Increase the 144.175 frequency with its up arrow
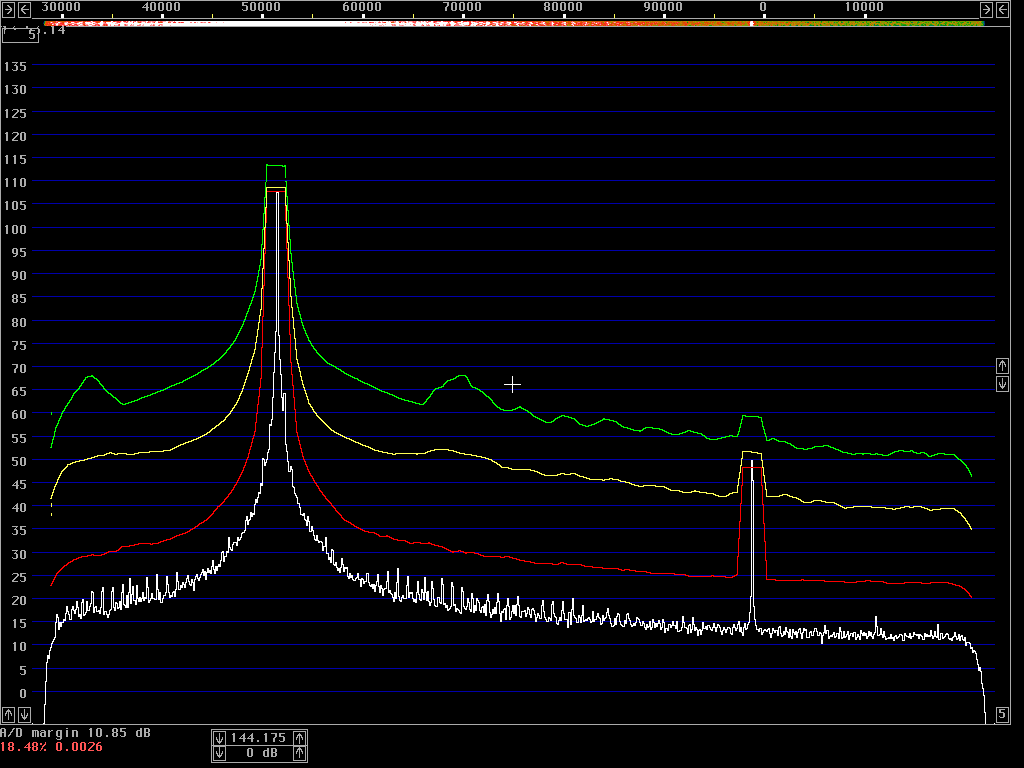This screenshot has width=1024, height=768. tap(300, 738)
